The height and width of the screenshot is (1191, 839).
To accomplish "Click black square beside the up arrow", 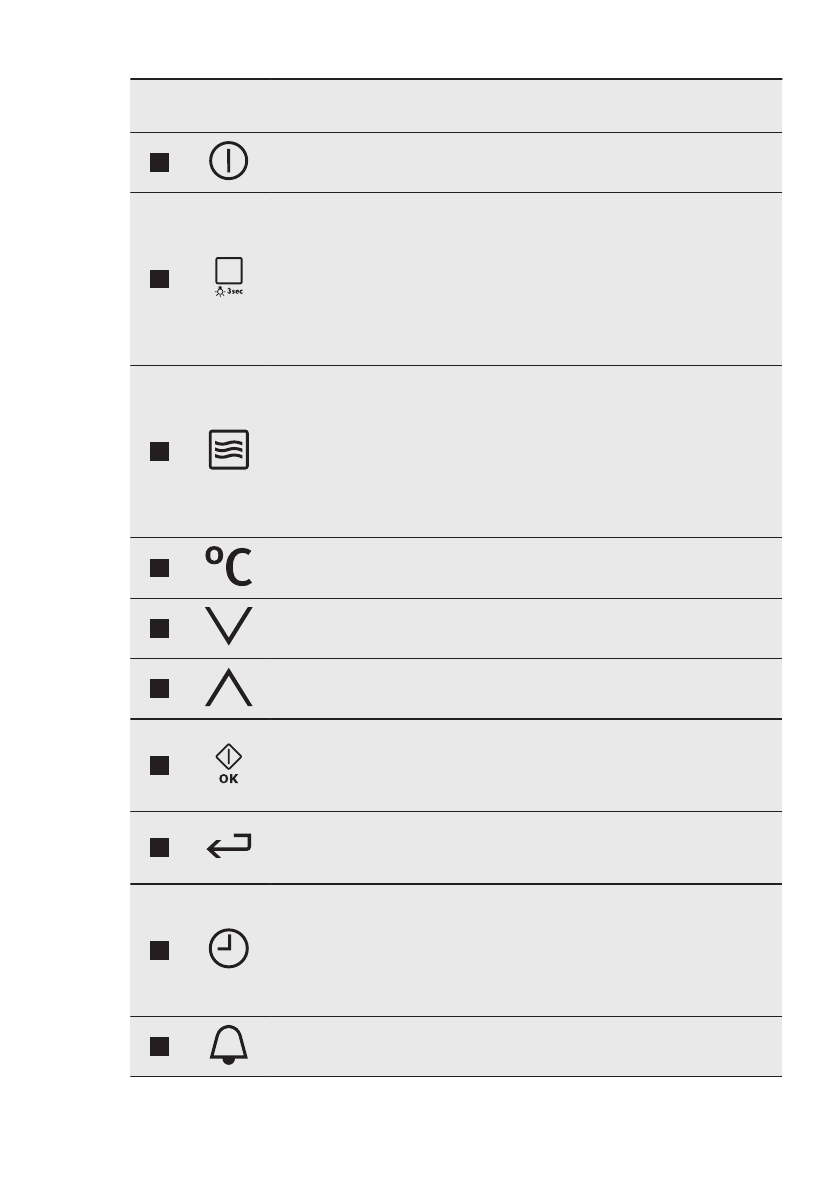I will coord(158,688).
